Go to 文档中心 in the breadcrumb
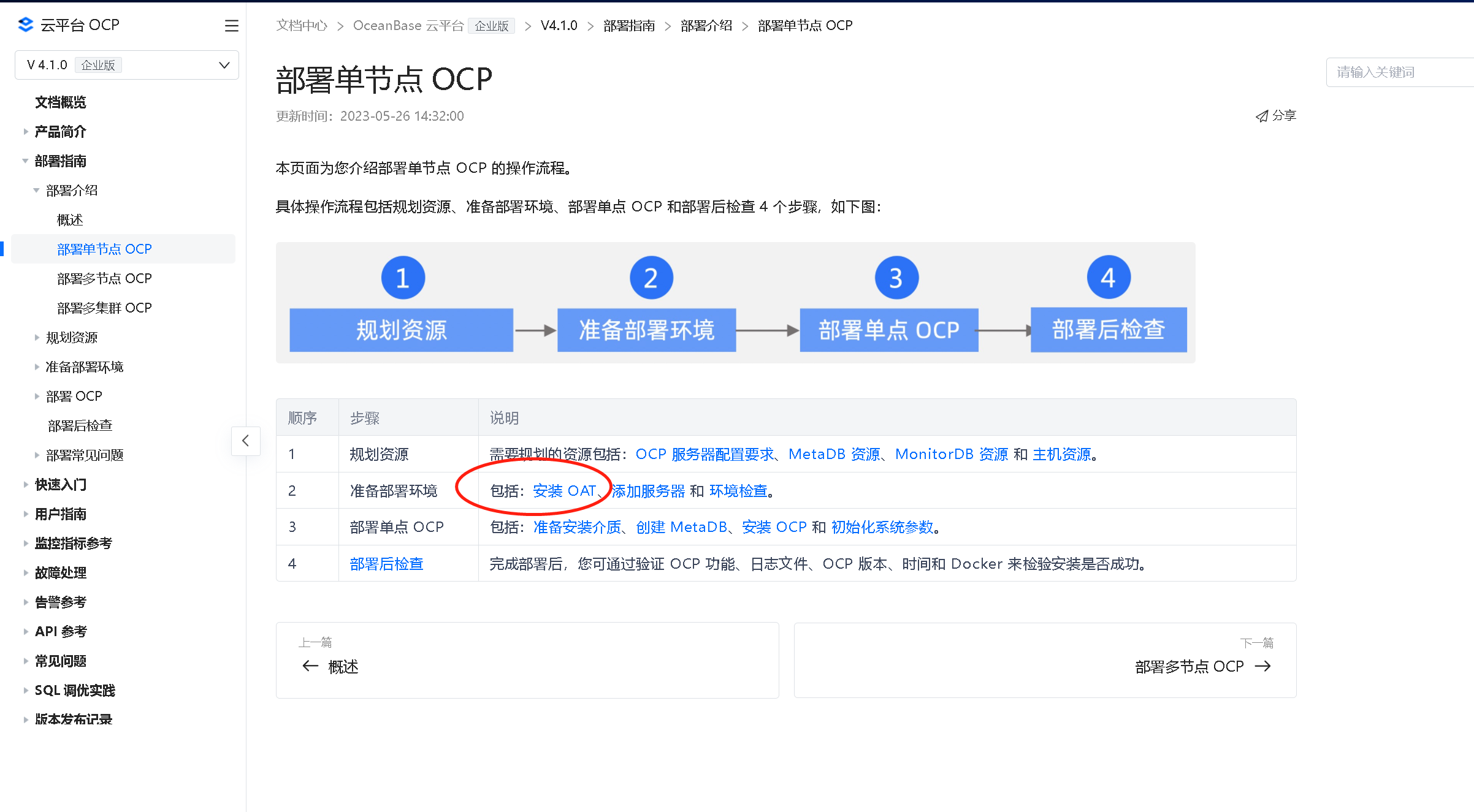1474x812 pixels. (x=302, y=26)
